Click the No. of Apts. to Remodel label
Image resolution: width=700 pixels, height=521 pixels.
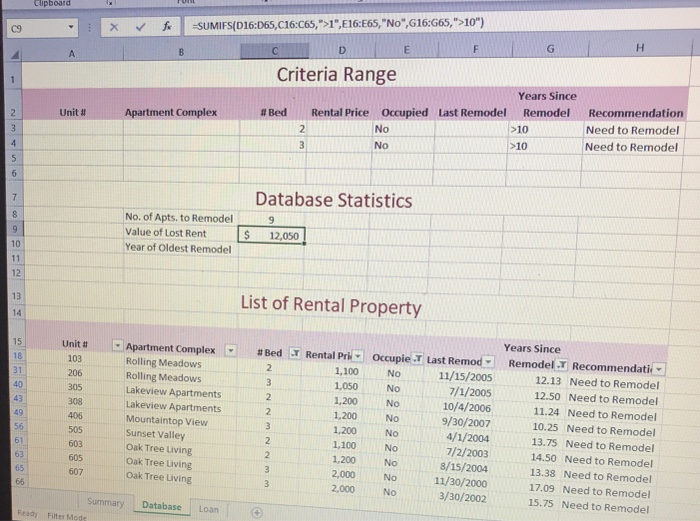coord(179,218)
